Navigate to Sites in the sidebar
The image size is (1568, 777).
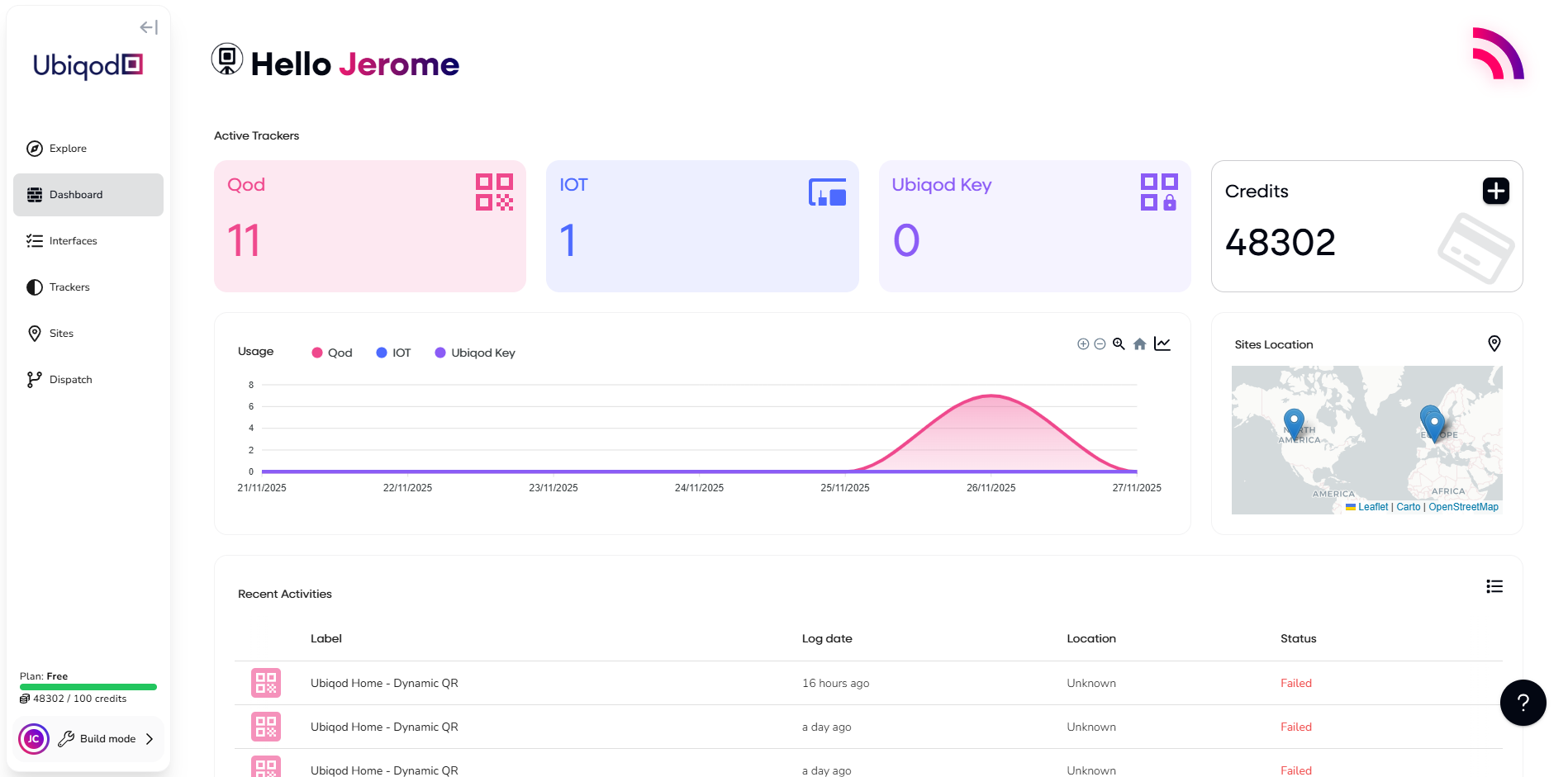pos(88,334)
